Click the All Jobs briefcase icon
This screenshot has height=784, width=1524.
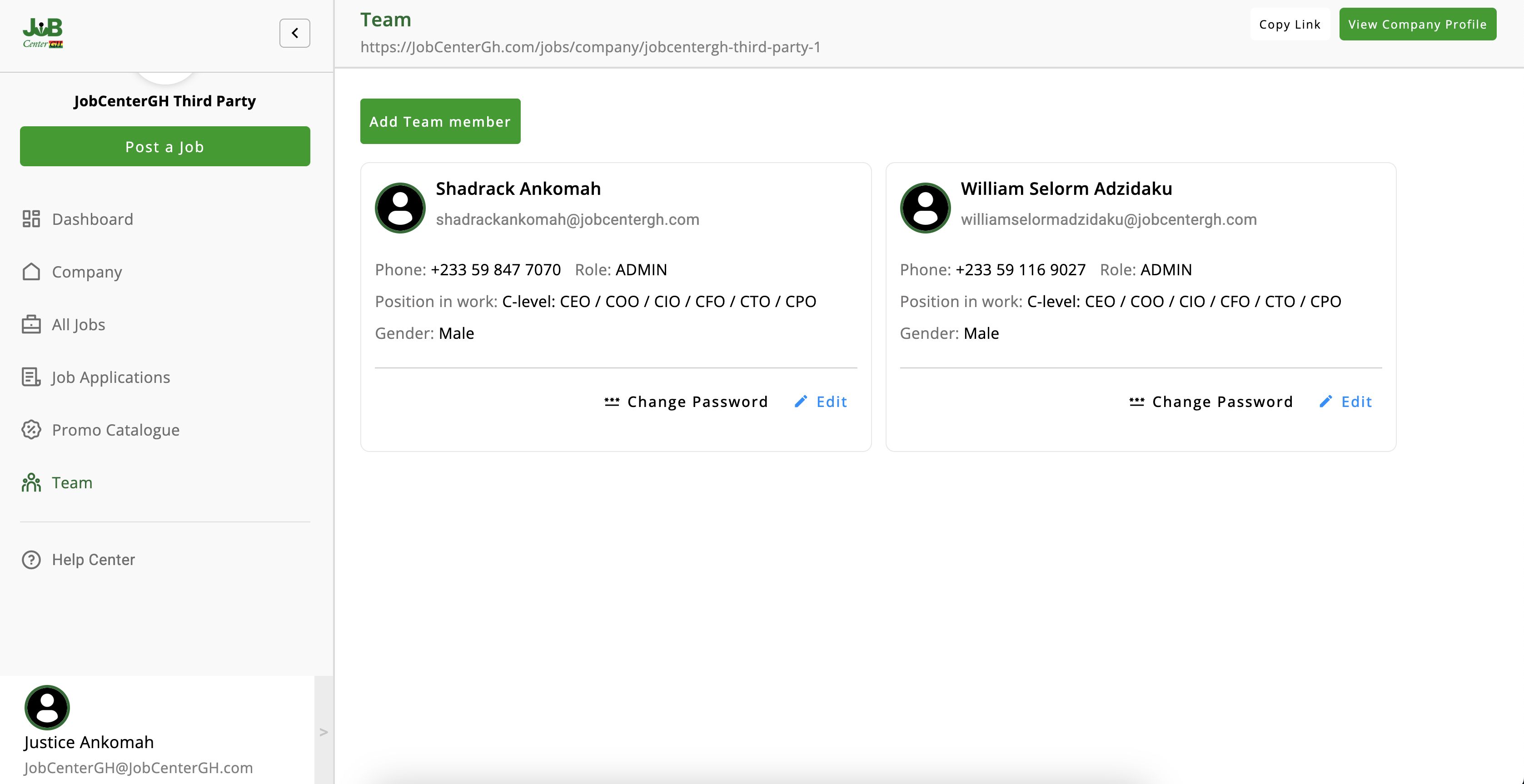tap(31, 324)
